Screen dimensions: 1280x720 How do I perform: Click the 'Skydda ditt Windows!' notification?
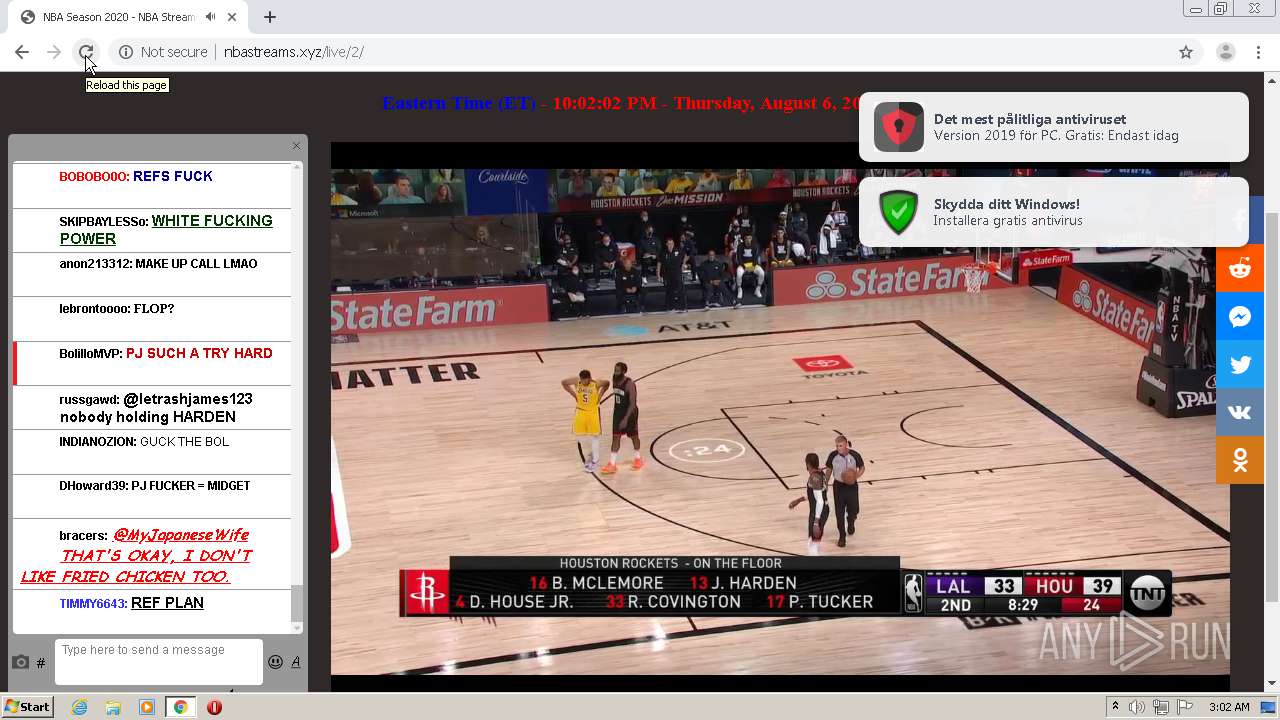(1054, 212)
